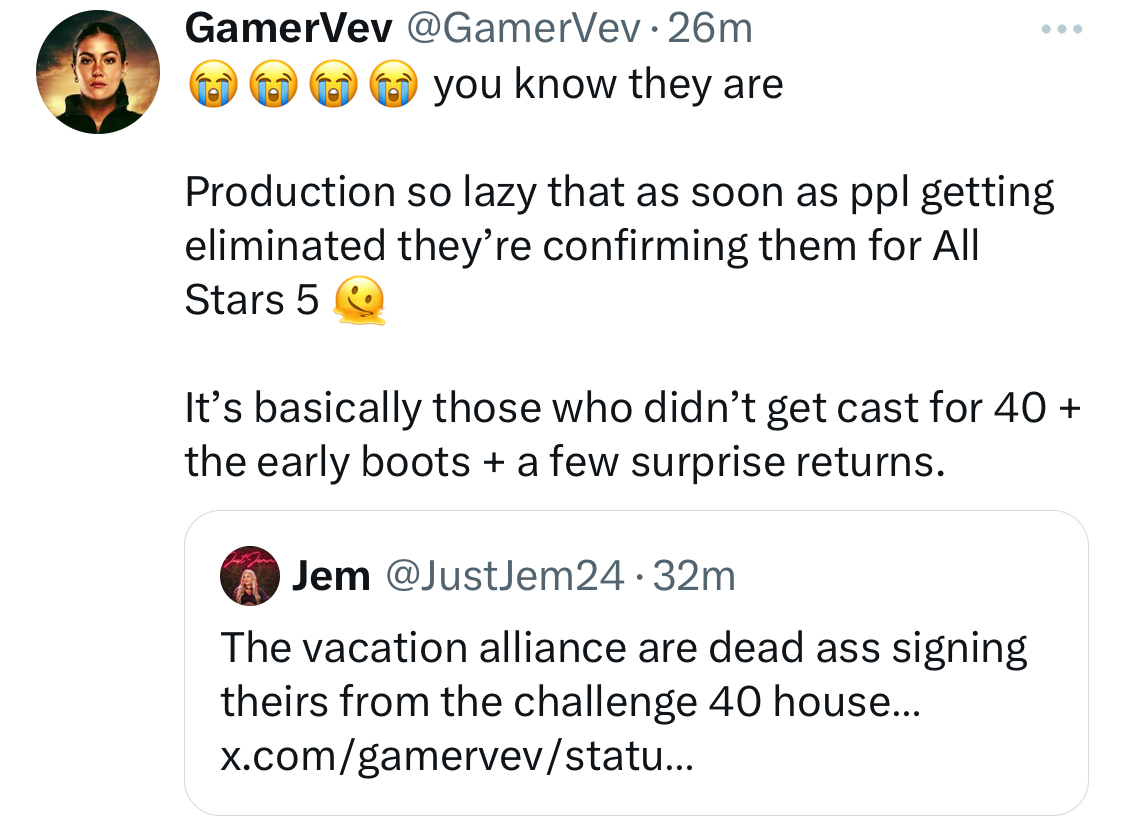Click the 32m quoted tweet timestamp
1125x819 pixels.
(695, 576)
